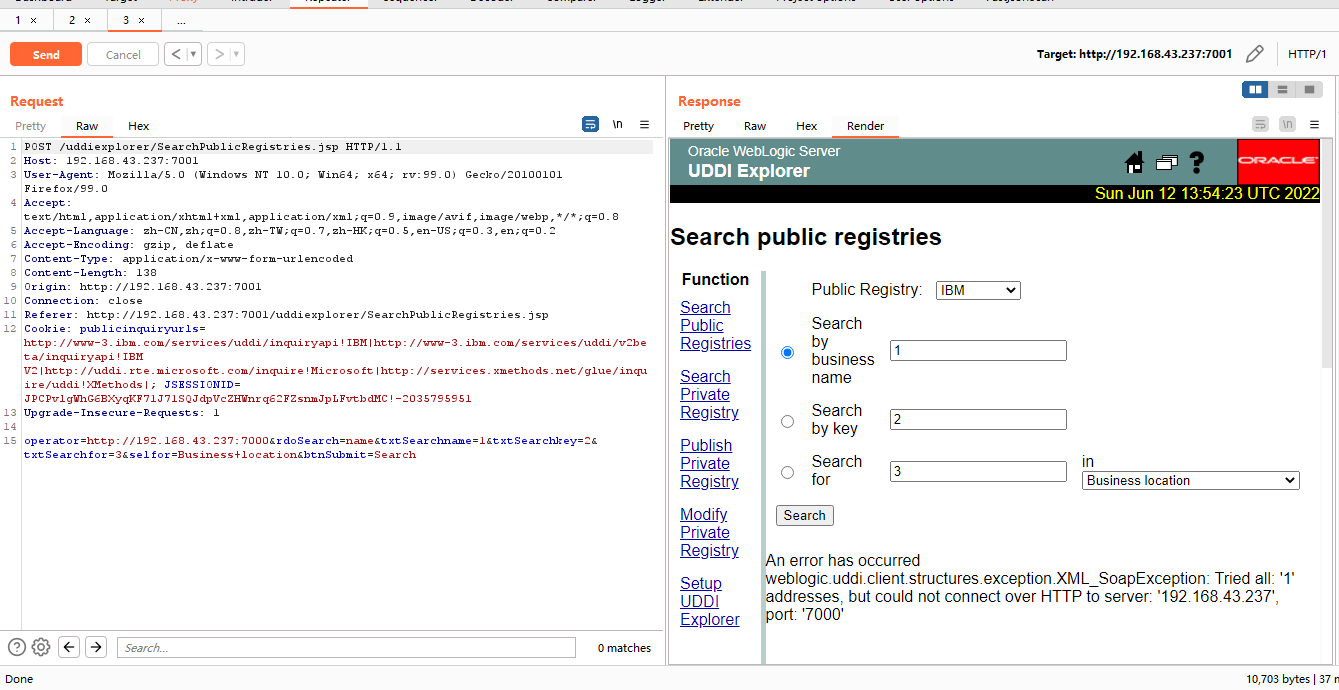1339x690 pixels.
Task: Open Setup UDDI Explorer link
Action: pyautogui.click(x=709, y=601)
